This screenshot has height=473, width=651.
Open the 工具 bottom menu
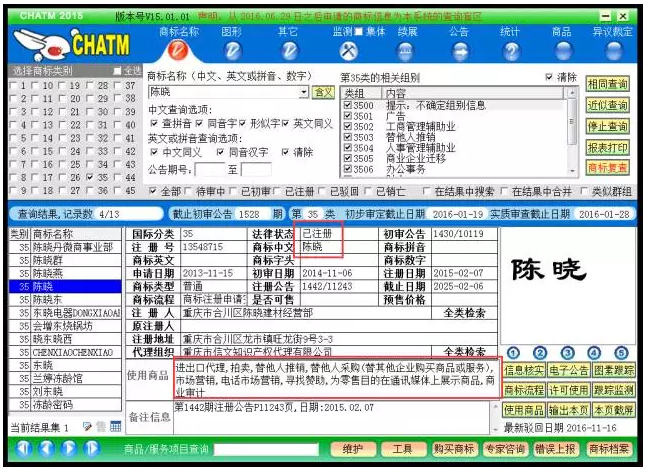pyautogui.click(x=403, y=449)
